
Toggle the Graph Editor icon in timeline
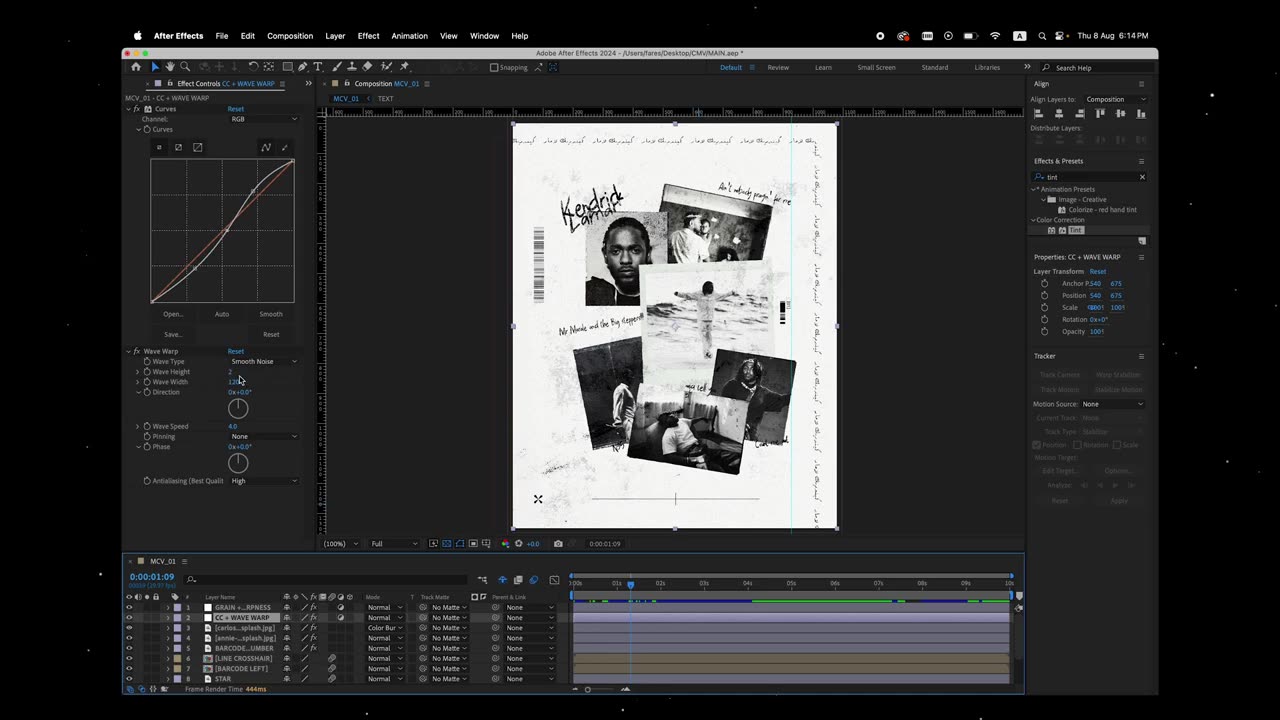[554, 580]
